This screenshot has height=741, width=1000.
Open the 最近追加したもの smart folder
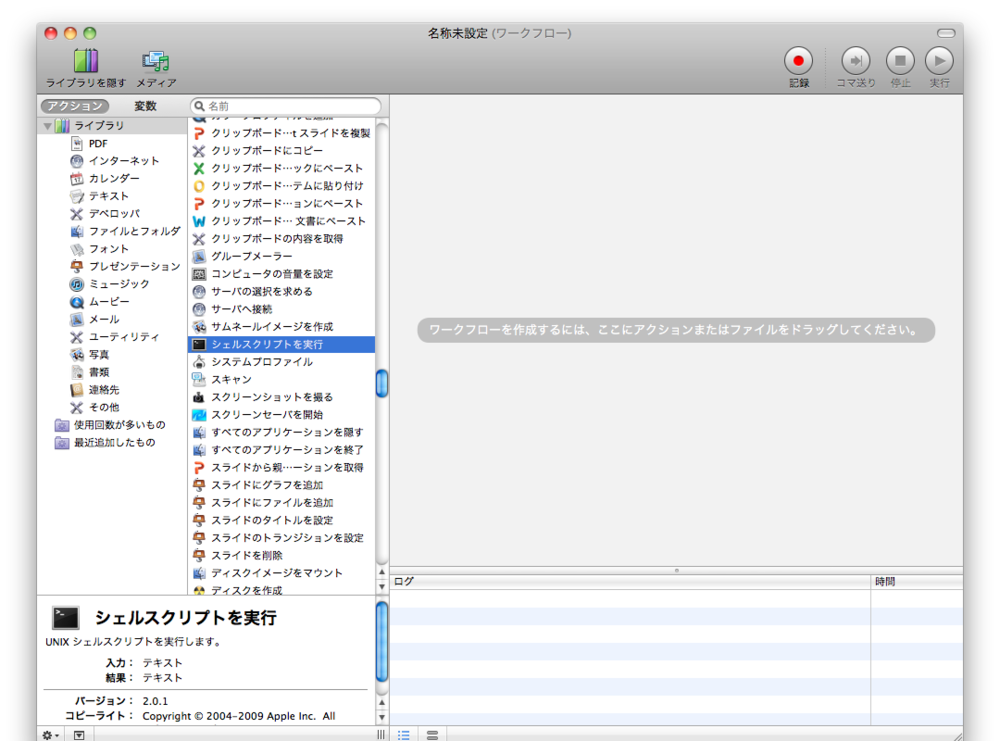(x=105, y=443)
